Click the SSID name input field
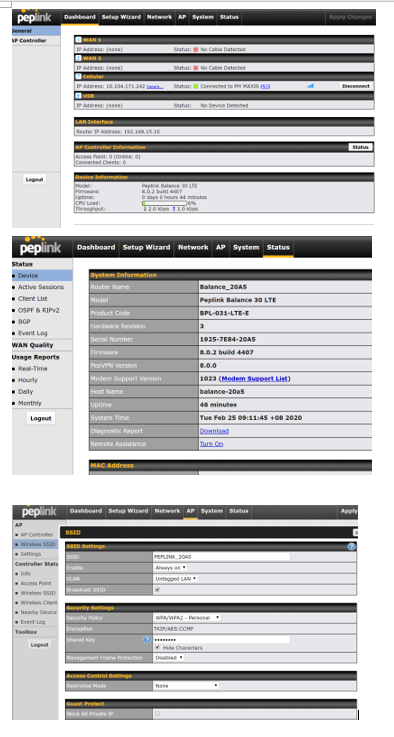Screen dimensions: 394x737 (222, 557)
